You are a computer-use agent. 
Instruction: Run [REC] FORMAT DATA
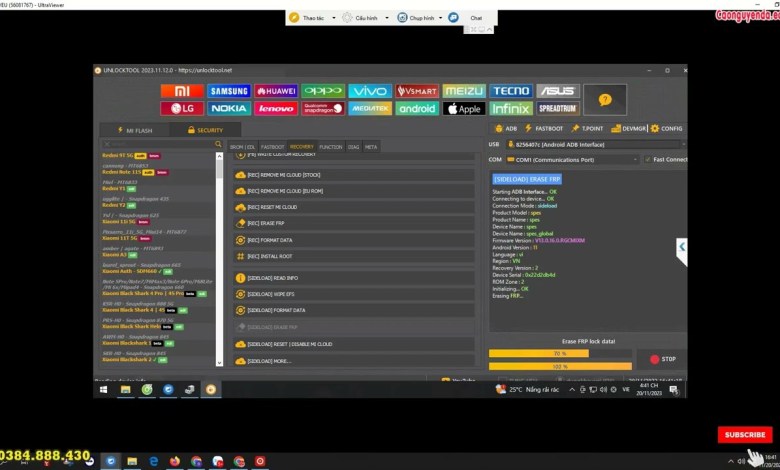[354, 240]
